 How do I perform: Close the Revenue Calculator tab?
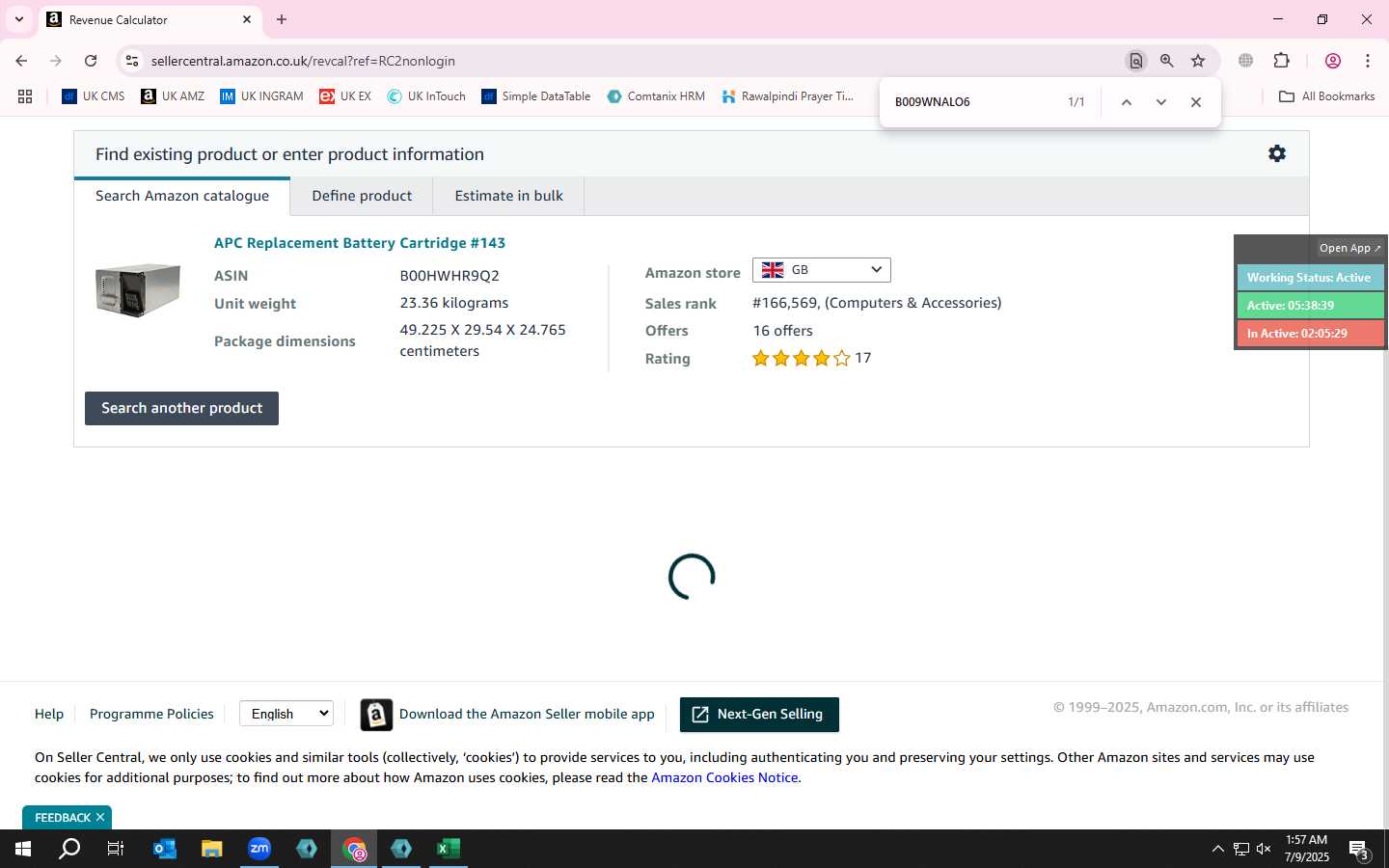247,19
